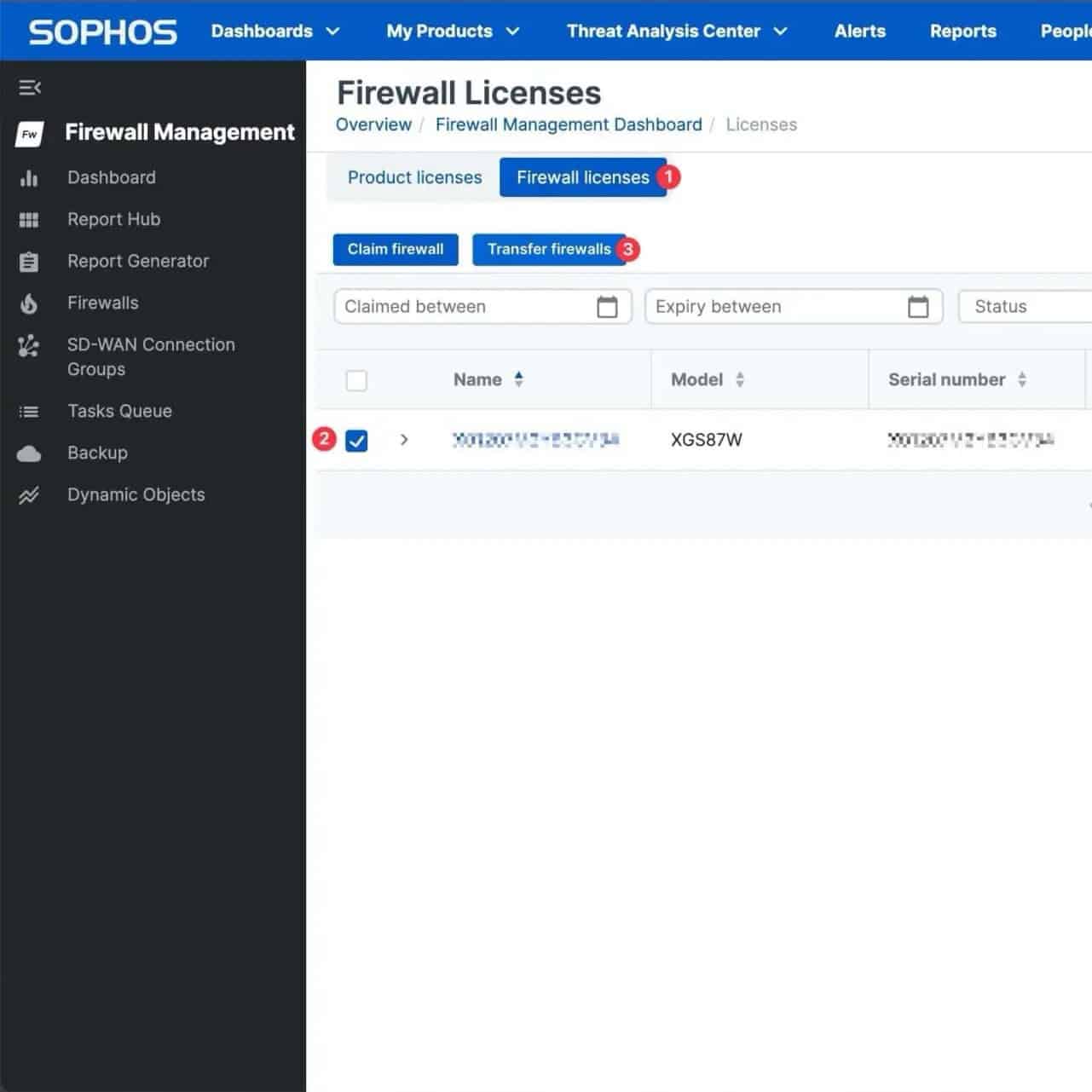Click the Fw Firewall Management icon
This screenshot has height=1092, width=1092.
pyautogui.click(x=29, y=133)
